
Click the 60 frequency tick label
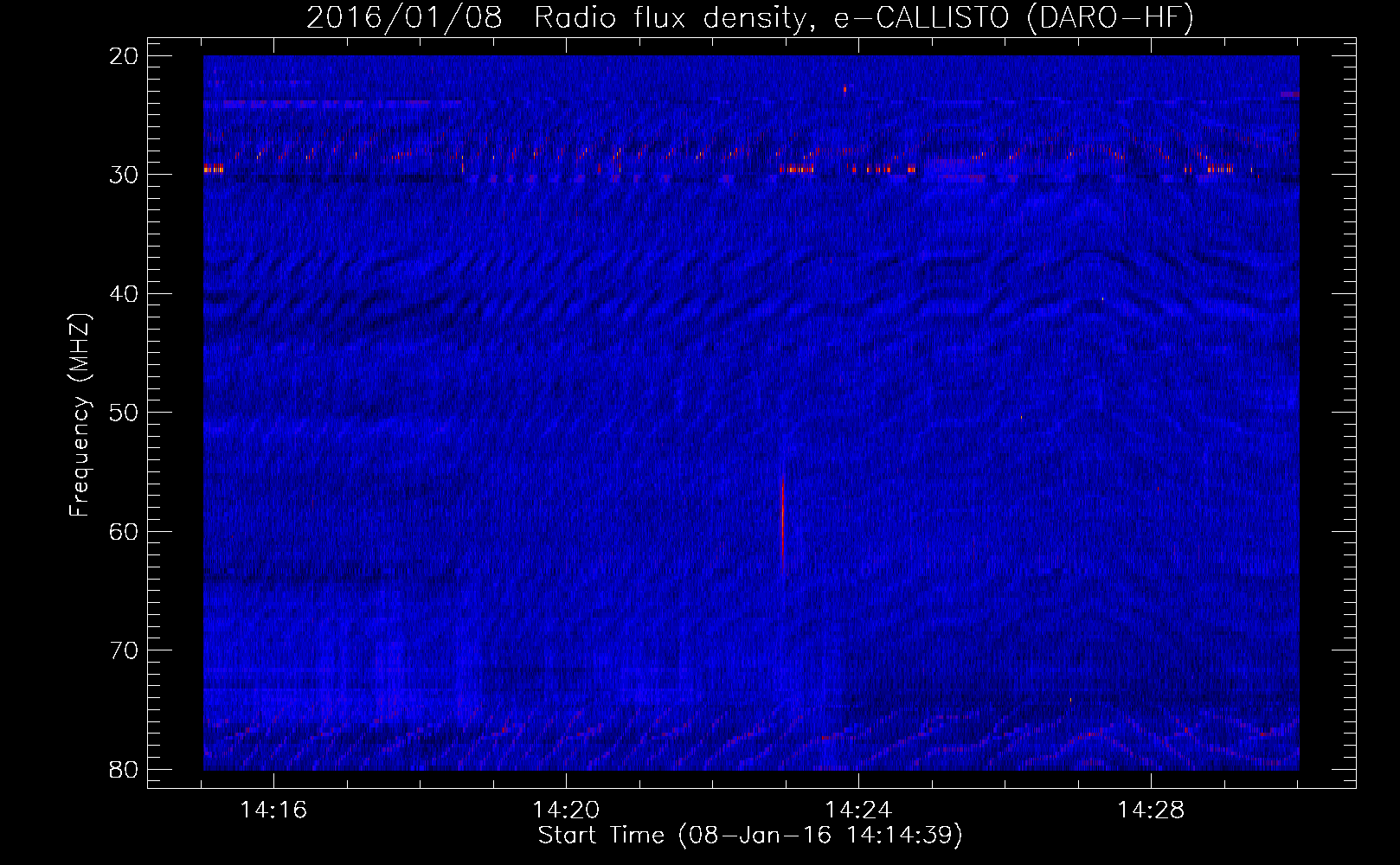click(125, 531)
